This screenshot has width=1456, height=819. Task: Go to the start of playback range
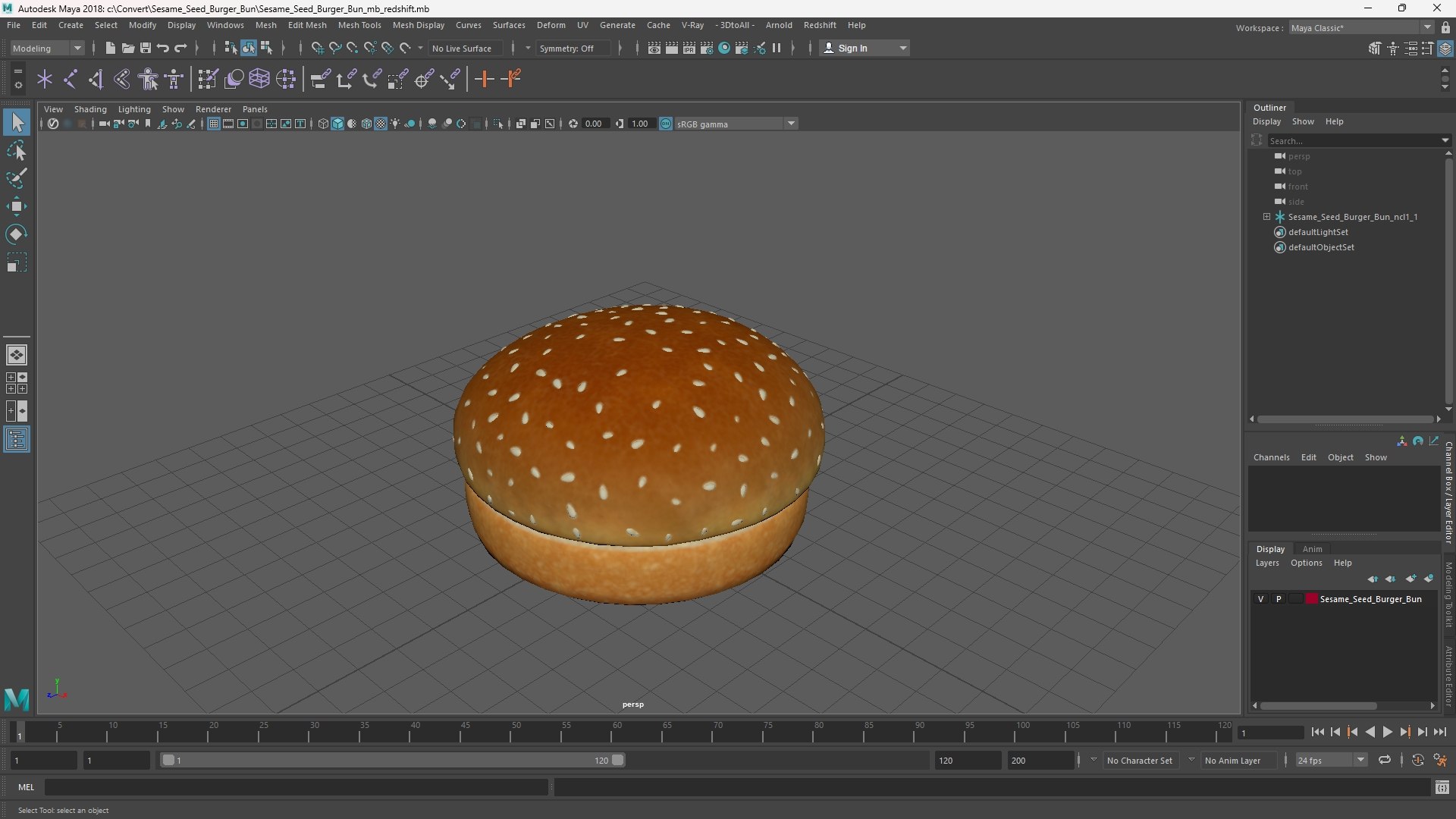[1318, 732]
